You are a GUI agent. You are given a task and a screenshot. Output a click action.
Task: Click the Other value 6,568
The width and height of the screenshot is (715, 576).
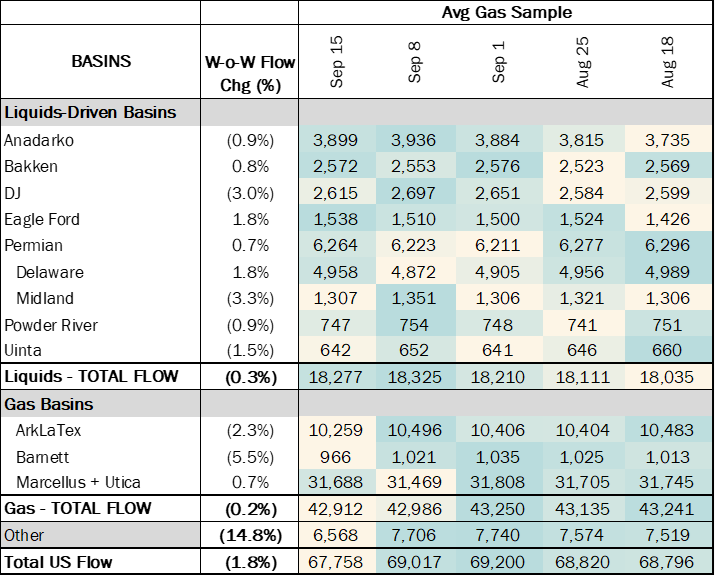pyautogui.click(x=336, y=535)
